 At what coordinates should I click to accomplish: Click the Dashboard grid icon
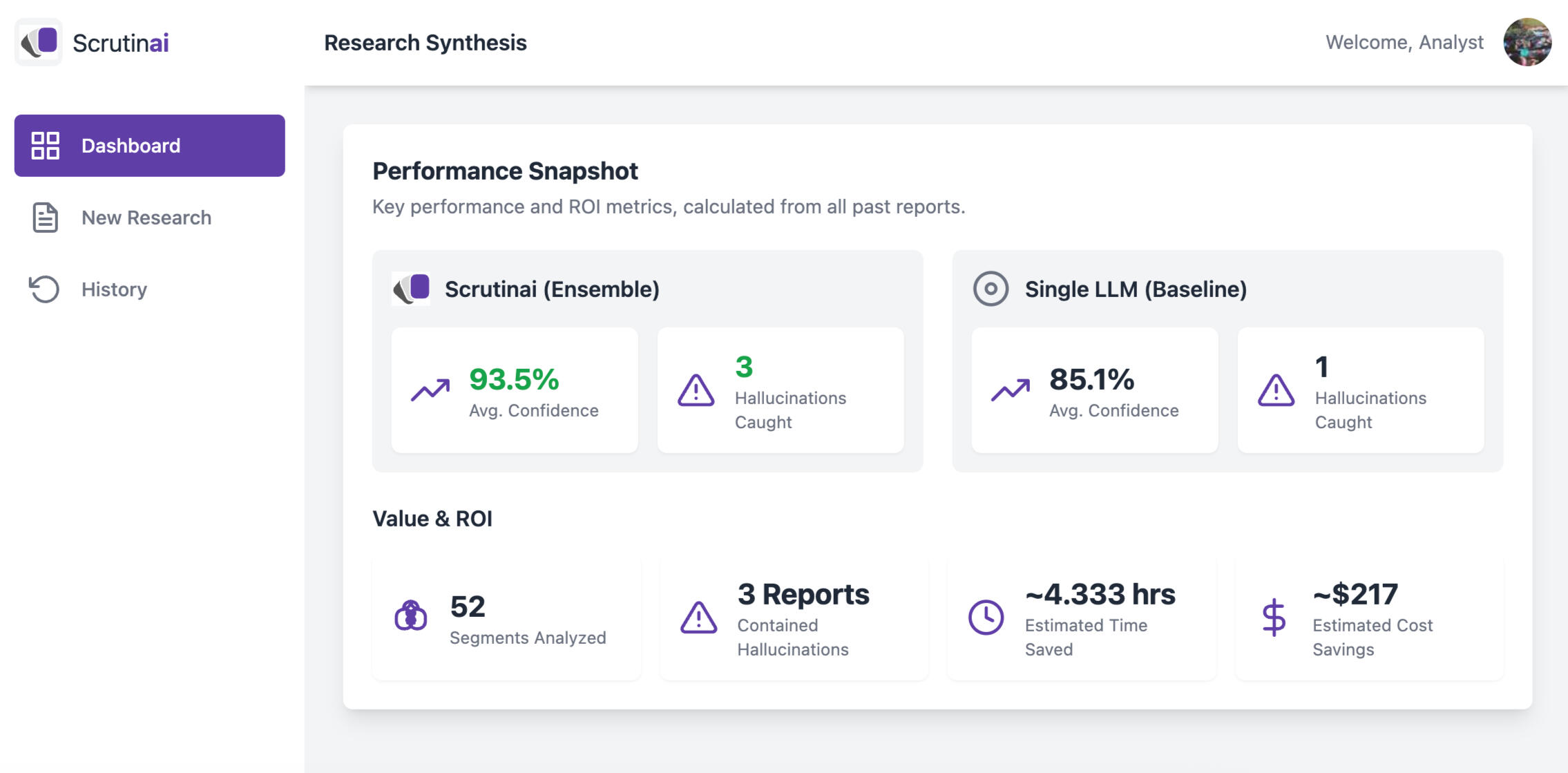pyautogui.click(x=46, y=146)
